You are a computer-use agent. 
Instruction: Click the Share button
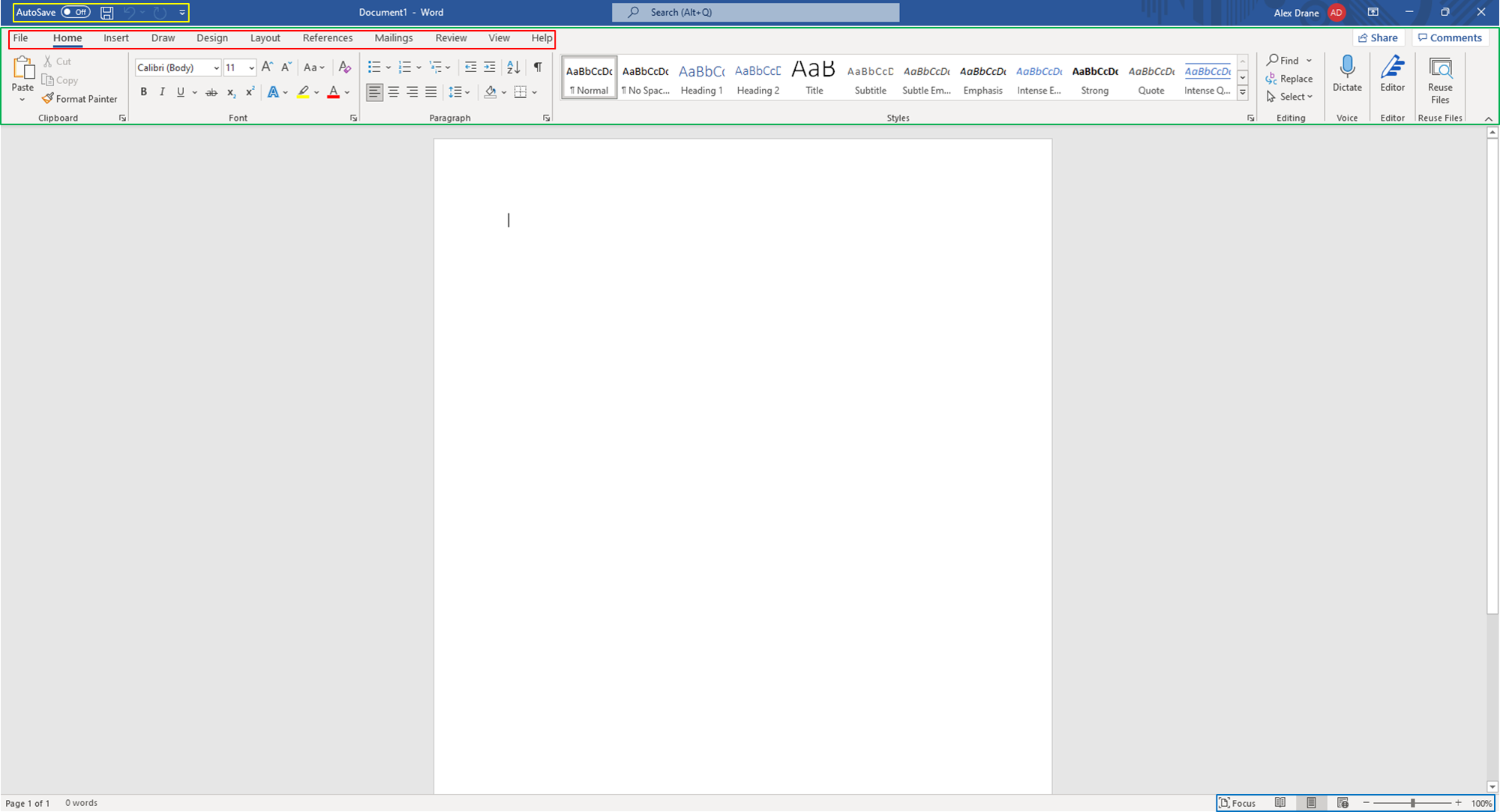pos(1378,38)
